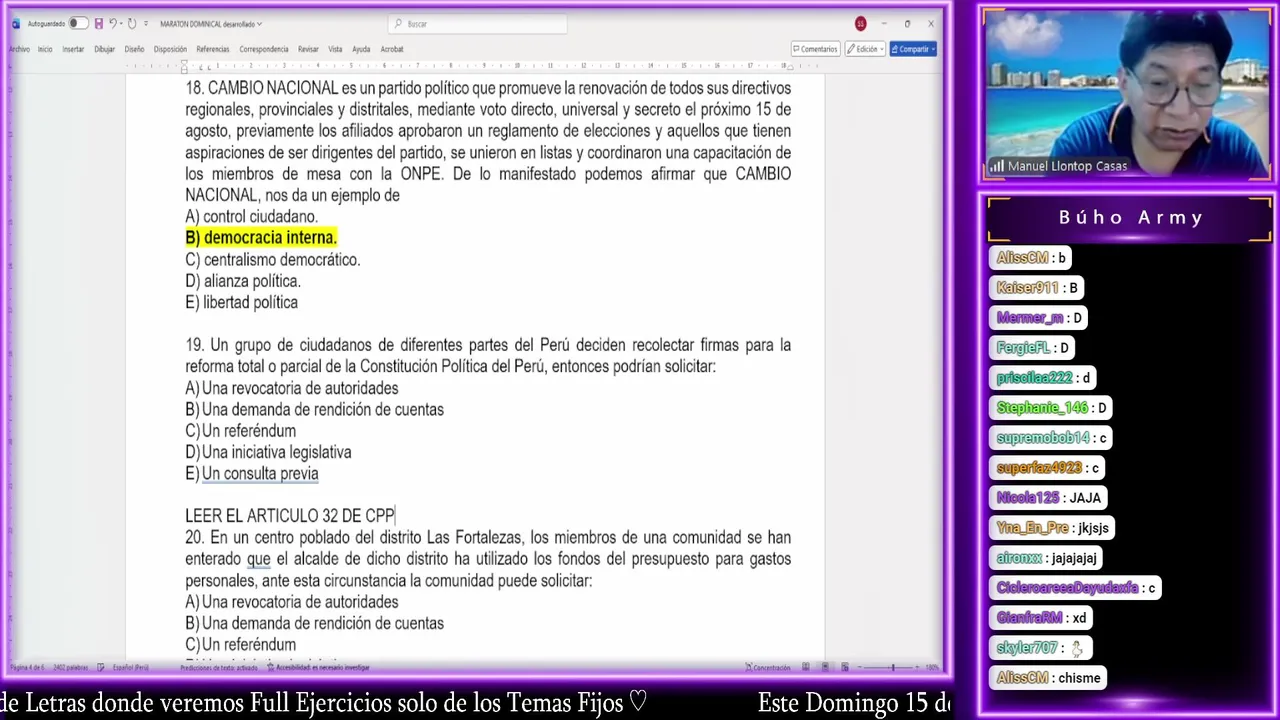Switch to the Correspondencia tab
Viewport: 1280px width, 720px height.
pos(264,49)
